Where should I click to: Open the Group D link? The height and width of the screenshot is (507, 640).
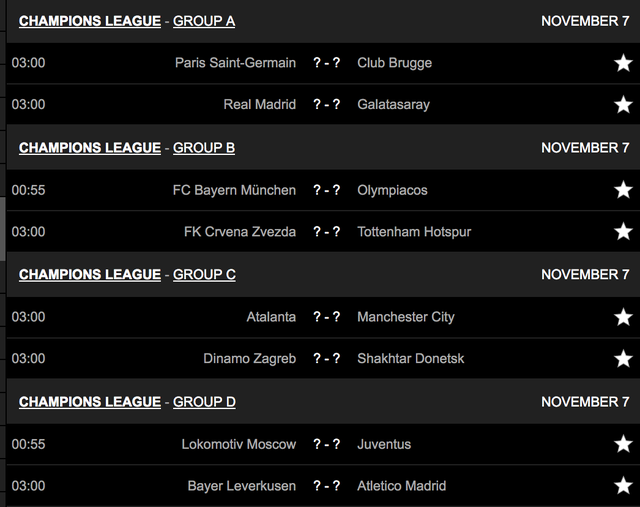(204, 402)
